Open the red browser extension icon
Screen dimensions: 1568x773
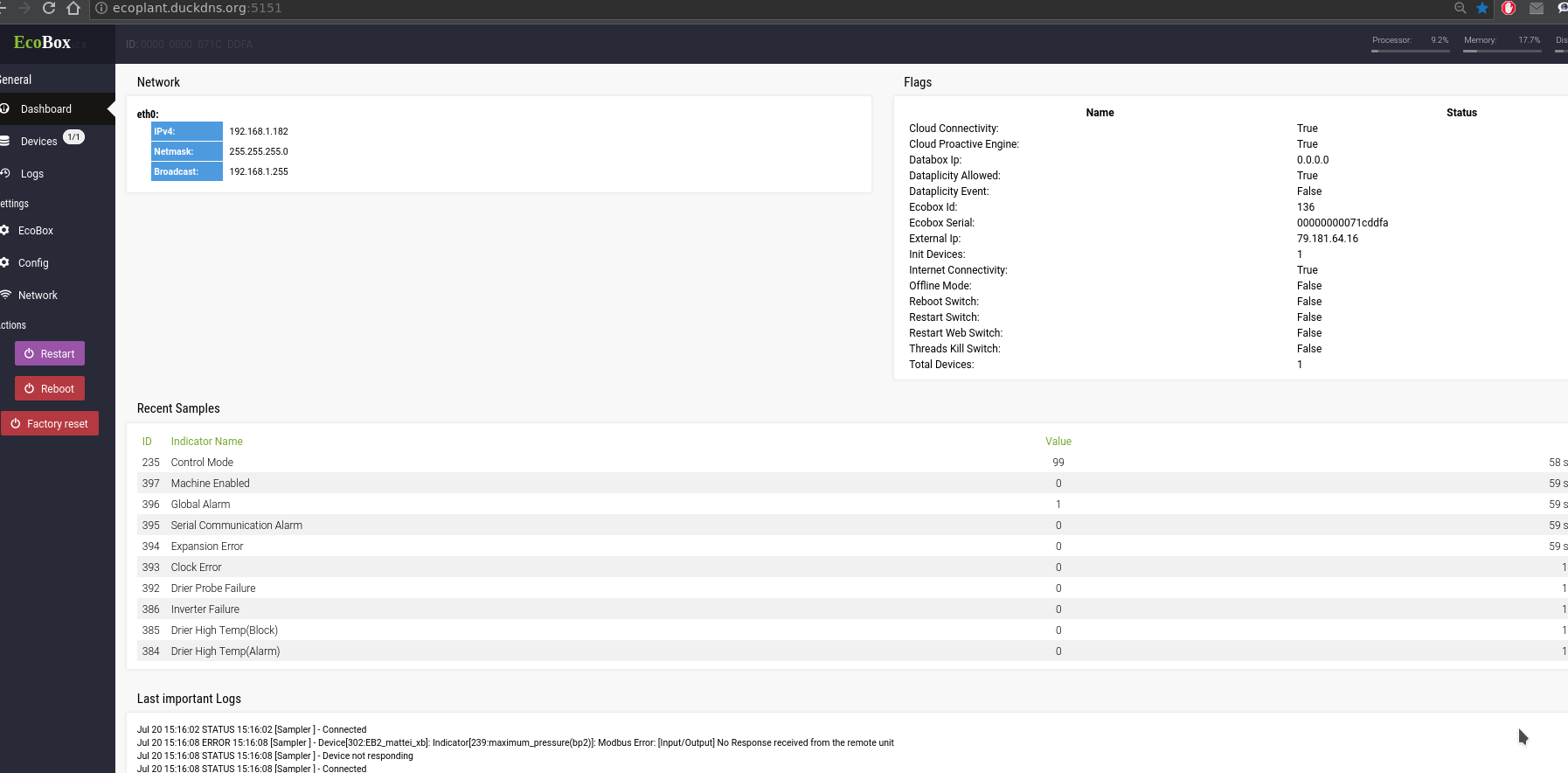1509,8
